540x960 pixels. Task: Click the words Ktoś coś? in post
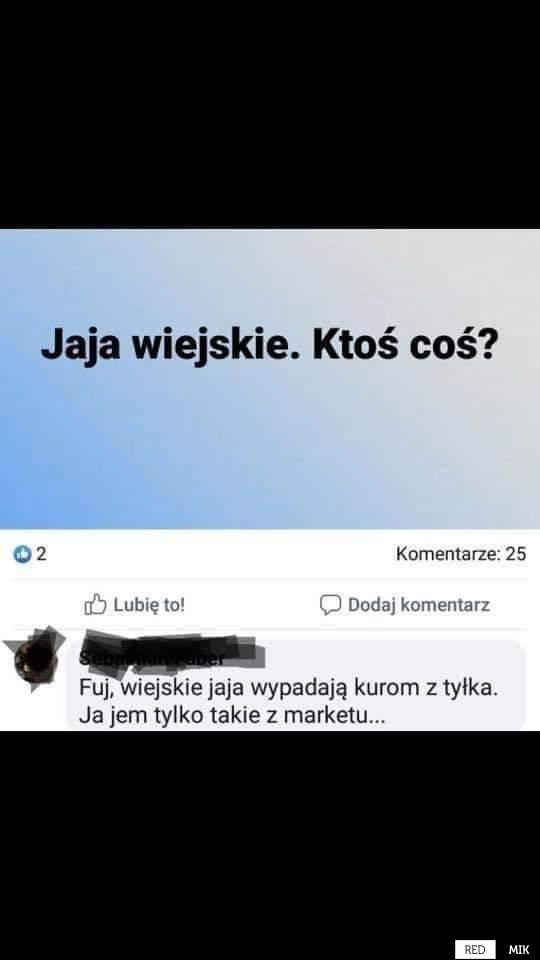tap(404, 346)
